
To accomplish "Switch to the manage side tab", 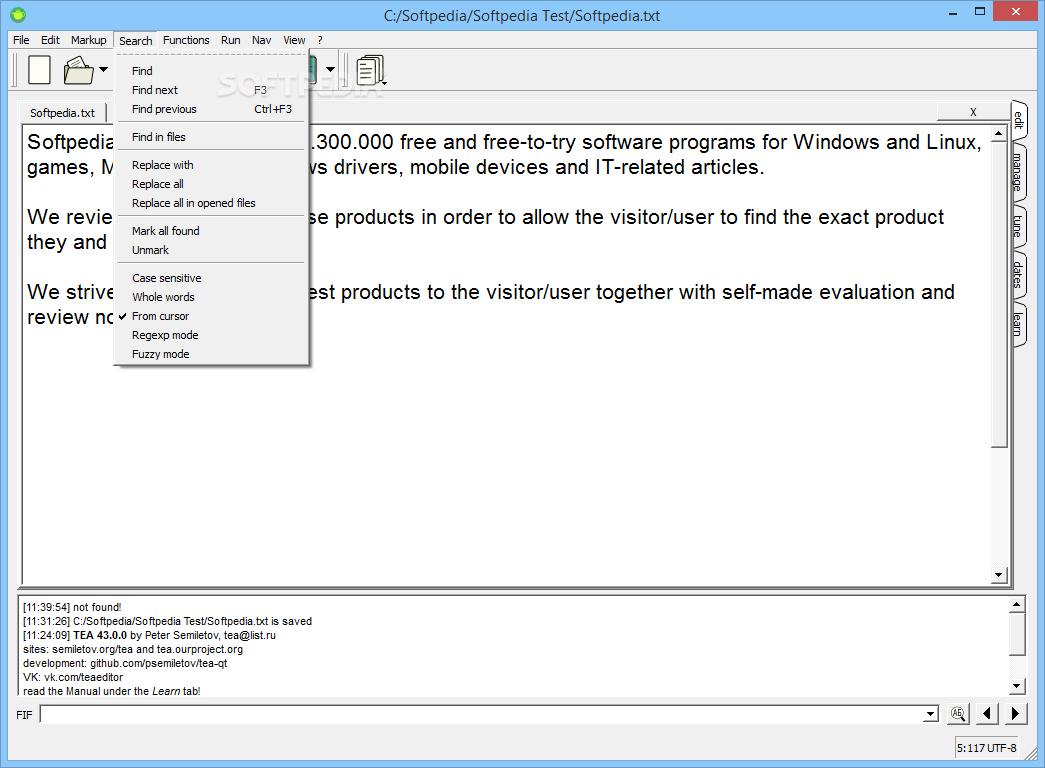I will pyautogui.click(x=1019, y=172).
